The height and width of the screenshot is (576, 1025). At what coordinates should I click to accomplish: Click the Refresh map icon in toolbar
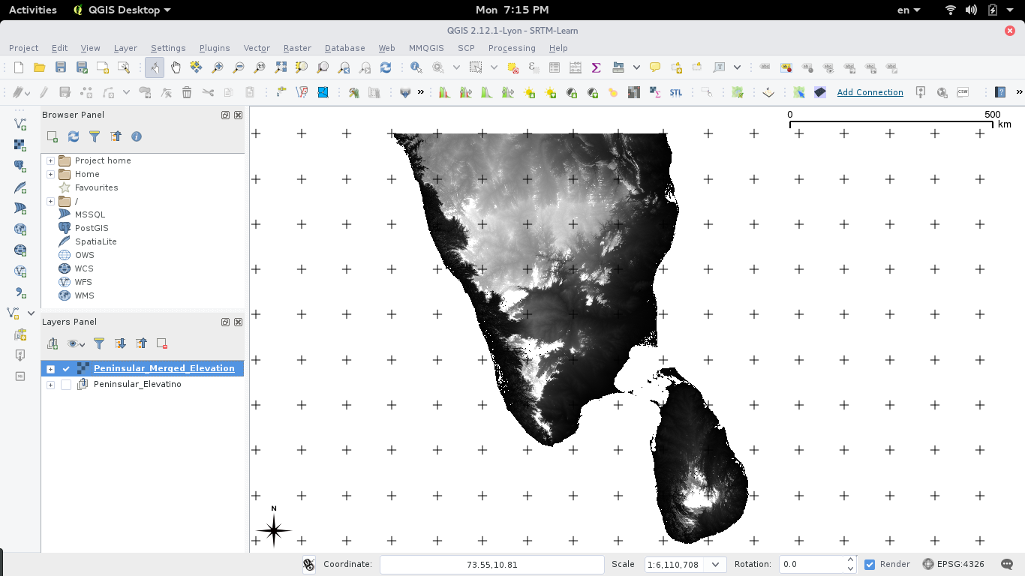(x=385, y=67)
